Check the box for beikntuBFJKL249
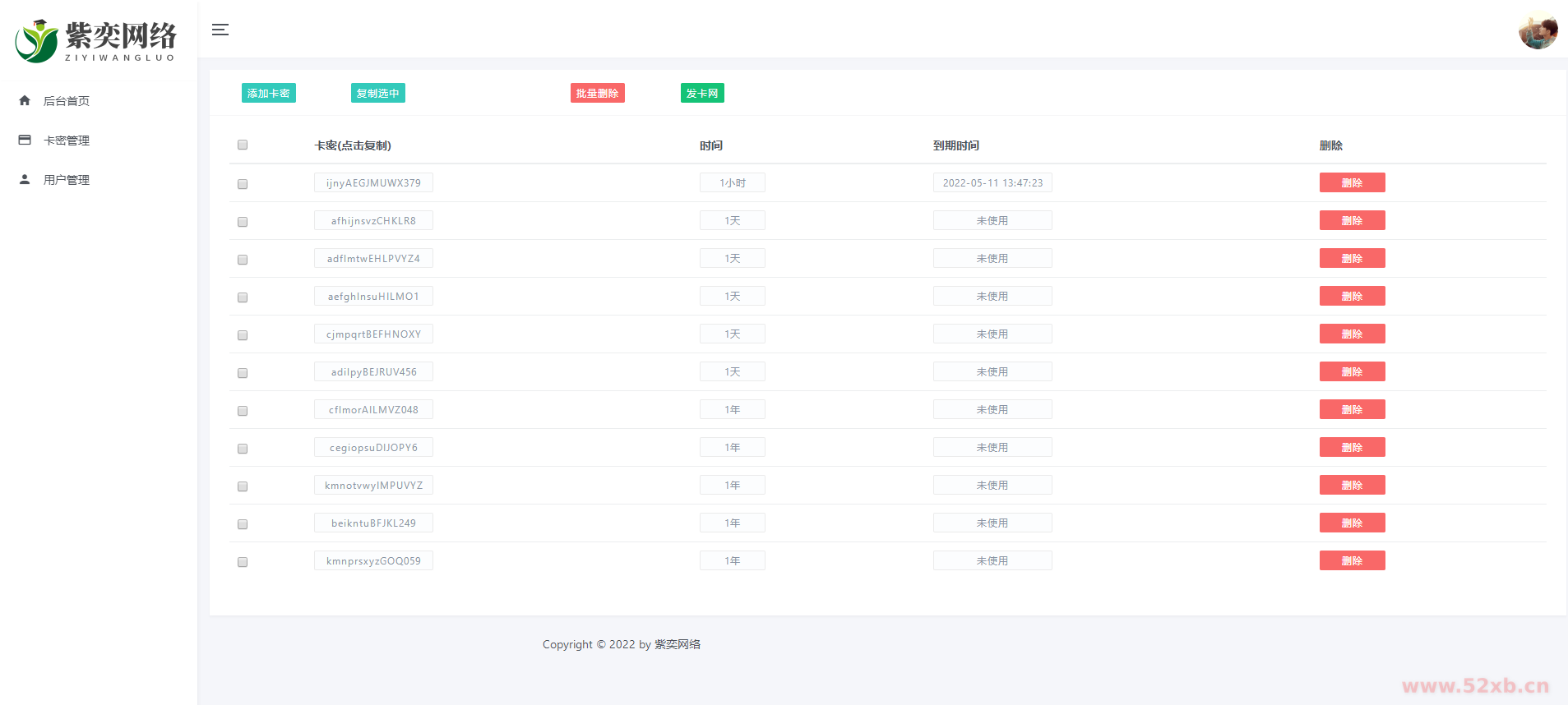The height and width of the screenshot is (705, 1568). point(243,524)
